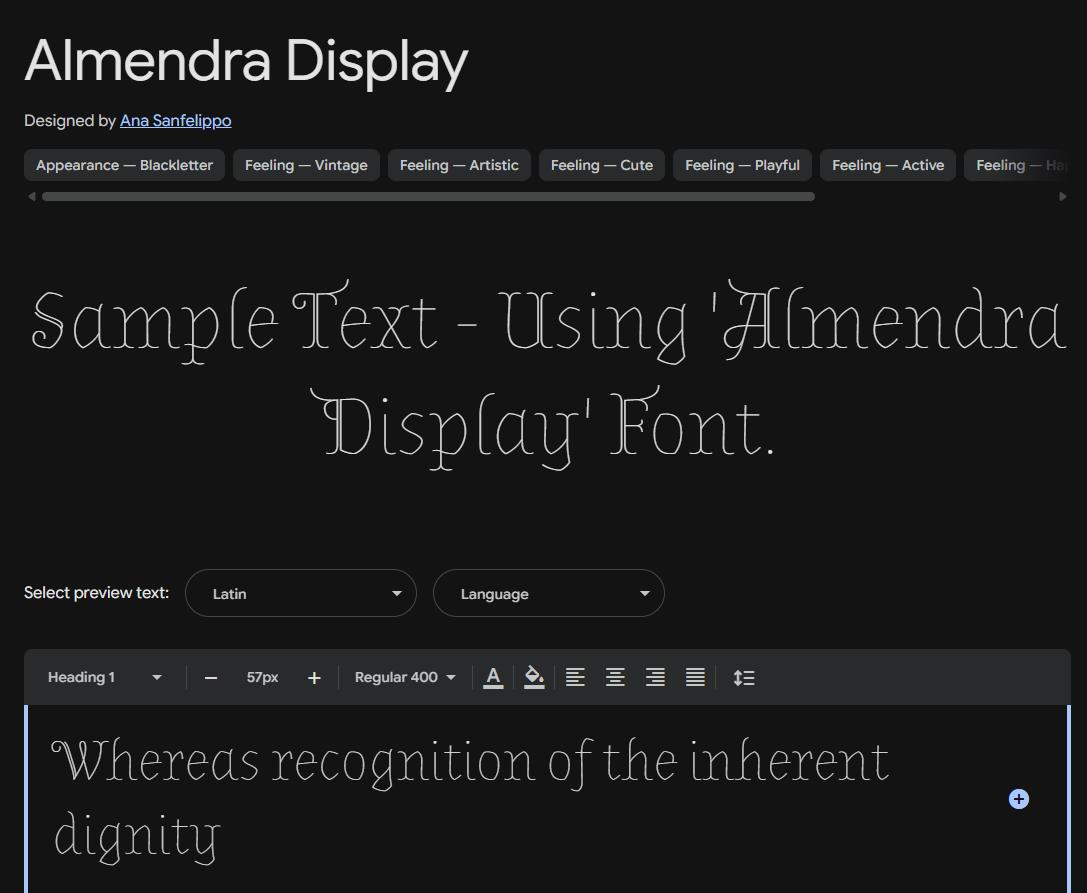
Task: Open the Language dropdown
Action: (548, 593)
